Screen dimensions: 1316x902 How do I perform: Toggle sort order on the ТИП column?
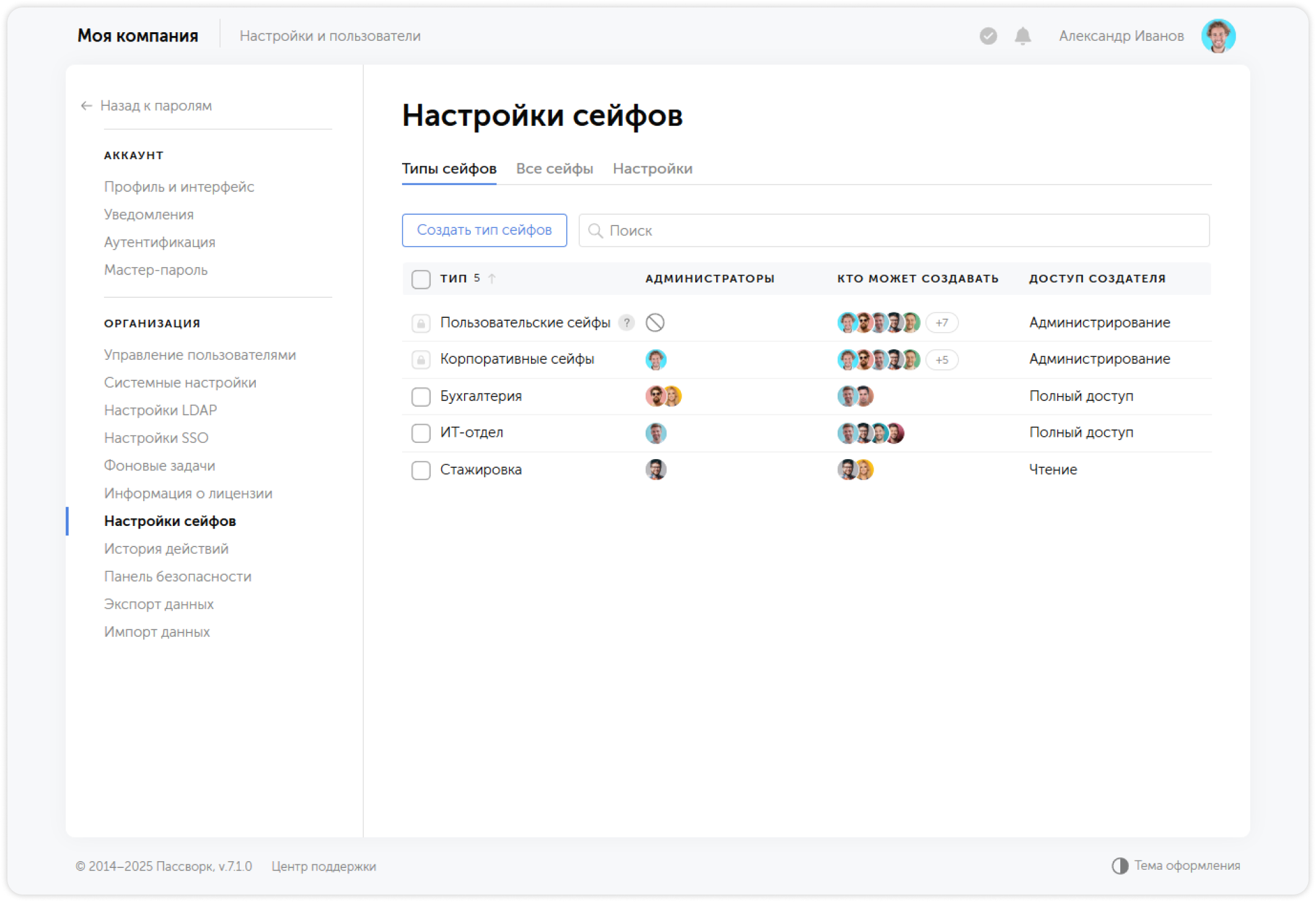(491, 278)
